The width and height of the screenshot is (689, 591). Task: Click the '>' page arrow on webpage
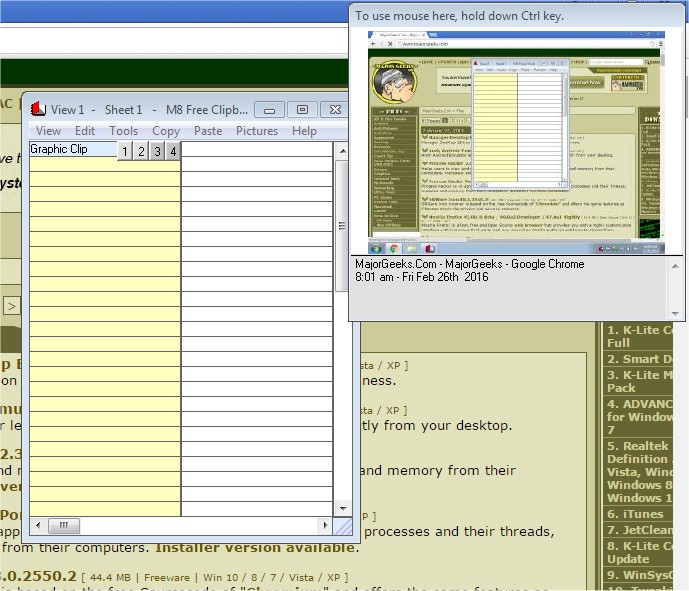12,306
